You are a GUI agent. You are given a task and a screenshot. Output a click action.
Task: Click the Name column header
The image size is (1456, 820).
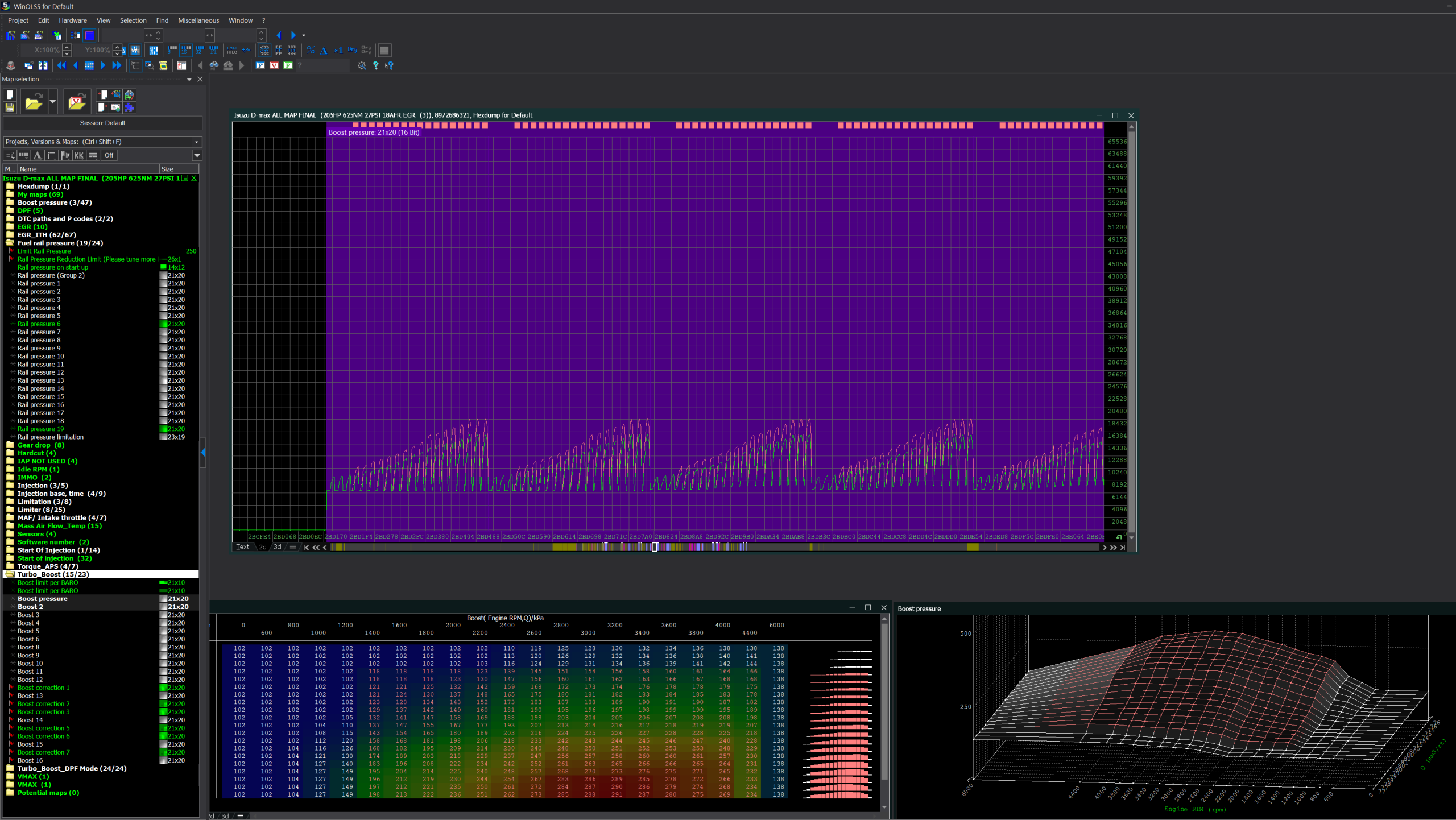point(88,169)
